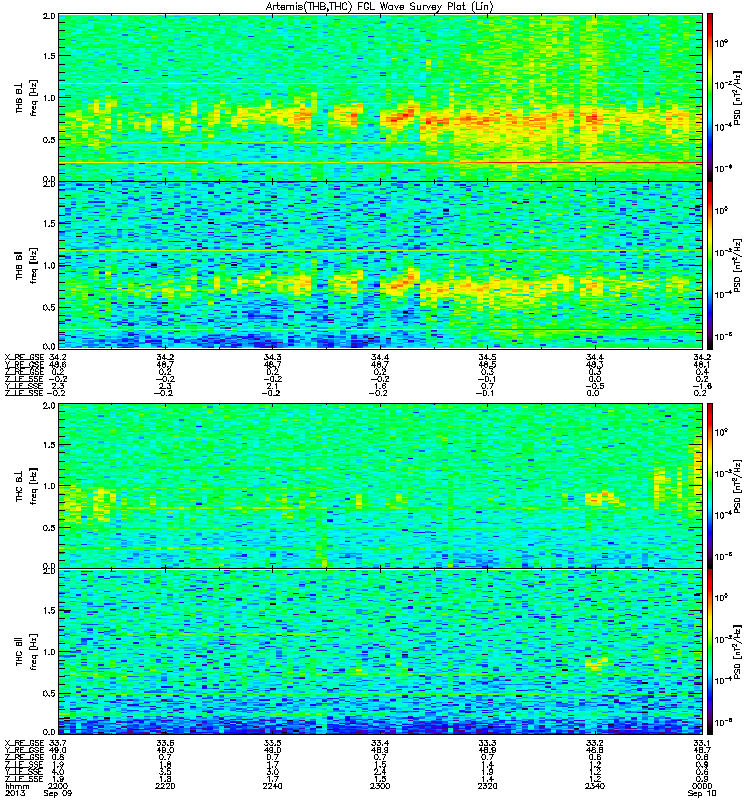Click the Y_RE_GSE row label under the THC panels
Viewport: 750px width, 800px height.
(x=24, y=750)
